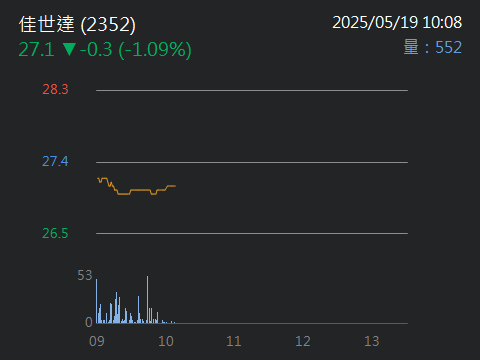Click the 10 hour axis label
This screenshot has height=360, width=480.
[166, 341]
